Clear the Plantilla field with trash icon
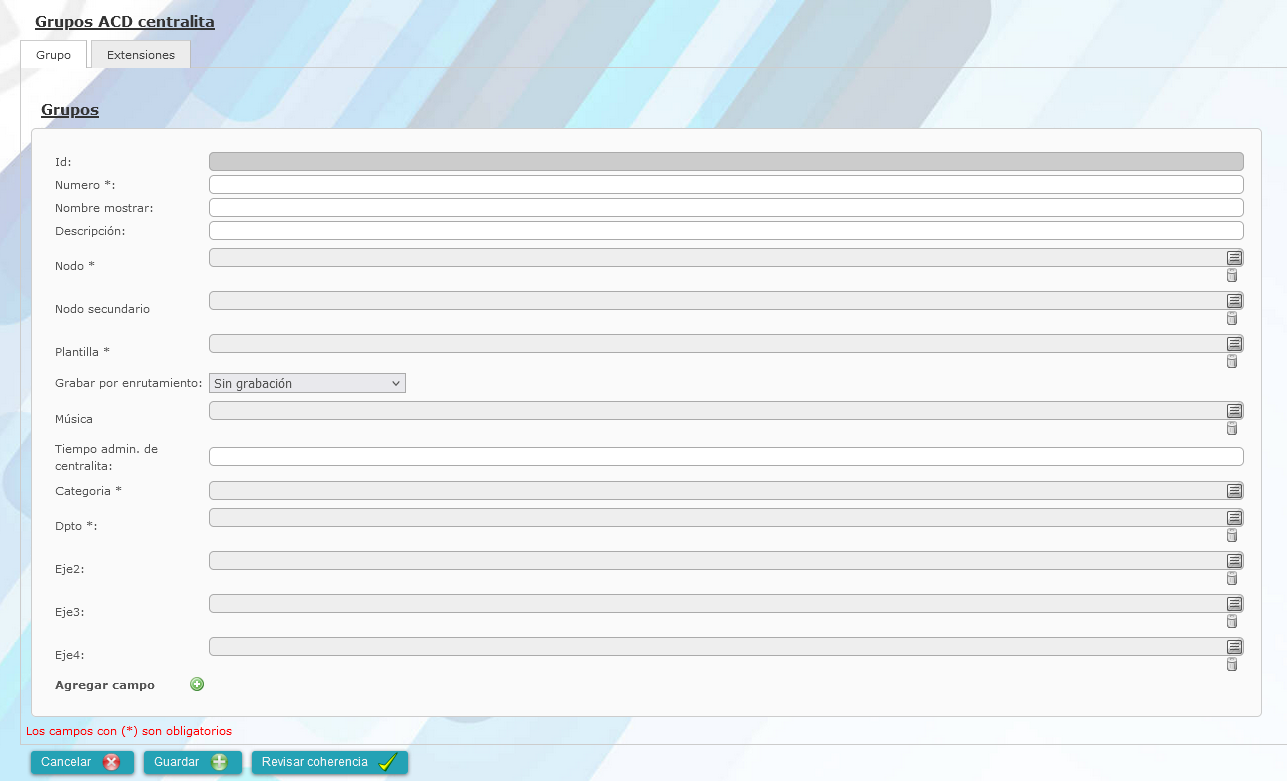The width and height of the screenshot is (1287, 781). click(1232, 361)
